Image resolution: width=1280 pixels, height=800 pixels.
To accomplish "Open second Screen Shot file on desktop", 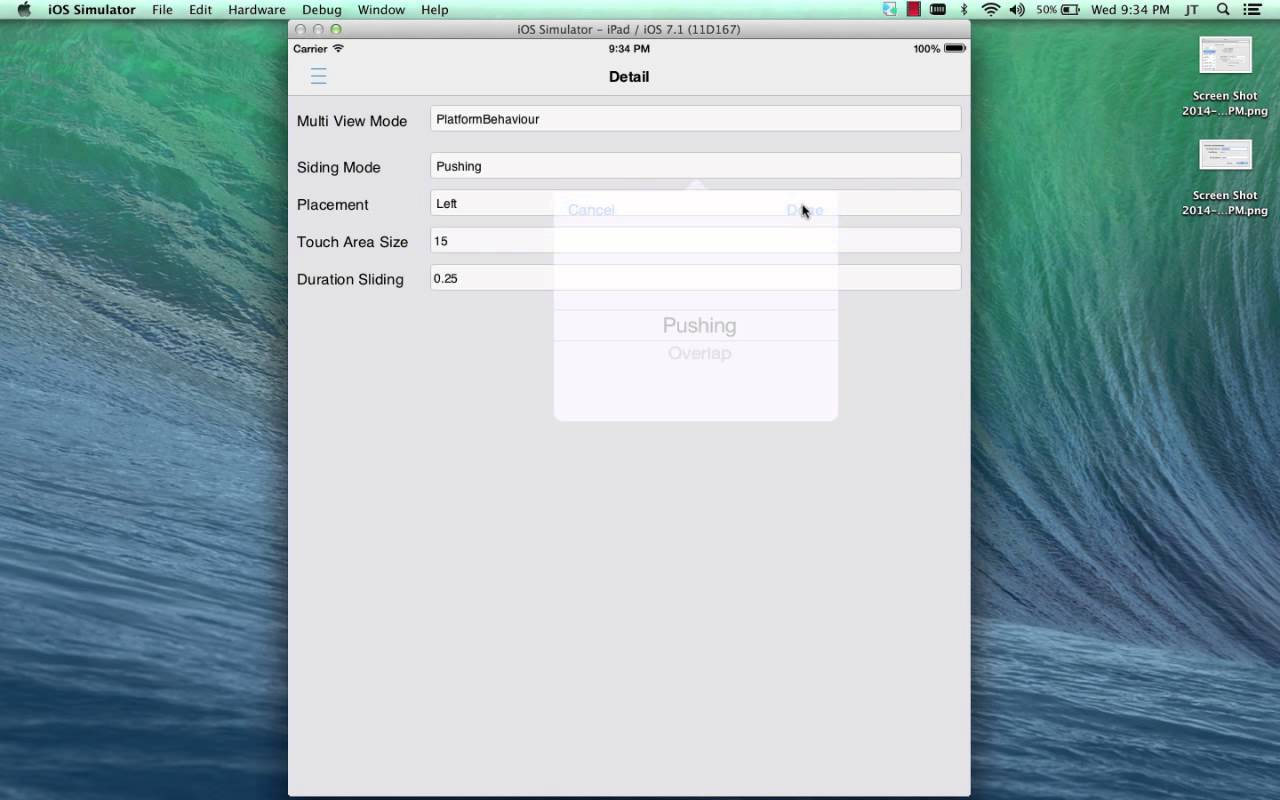I will tap(1225, 177).
